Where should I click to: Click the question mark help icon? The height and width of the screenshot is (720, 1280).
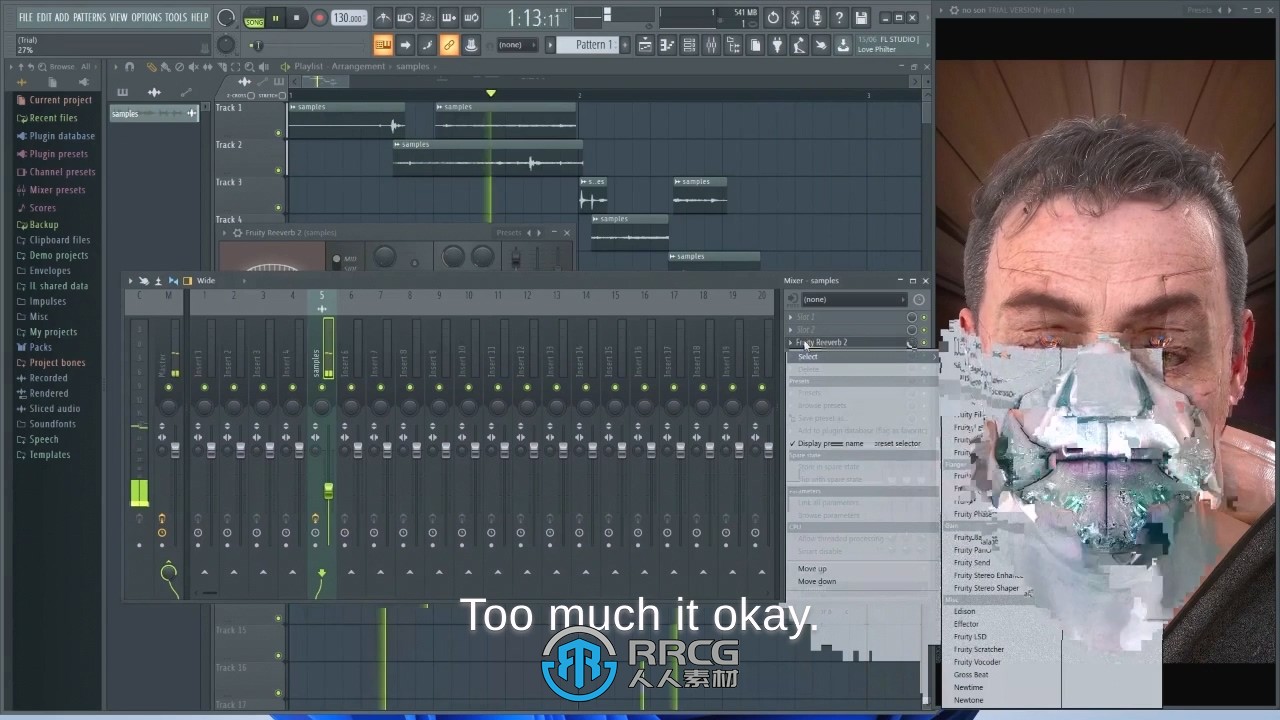839,18
